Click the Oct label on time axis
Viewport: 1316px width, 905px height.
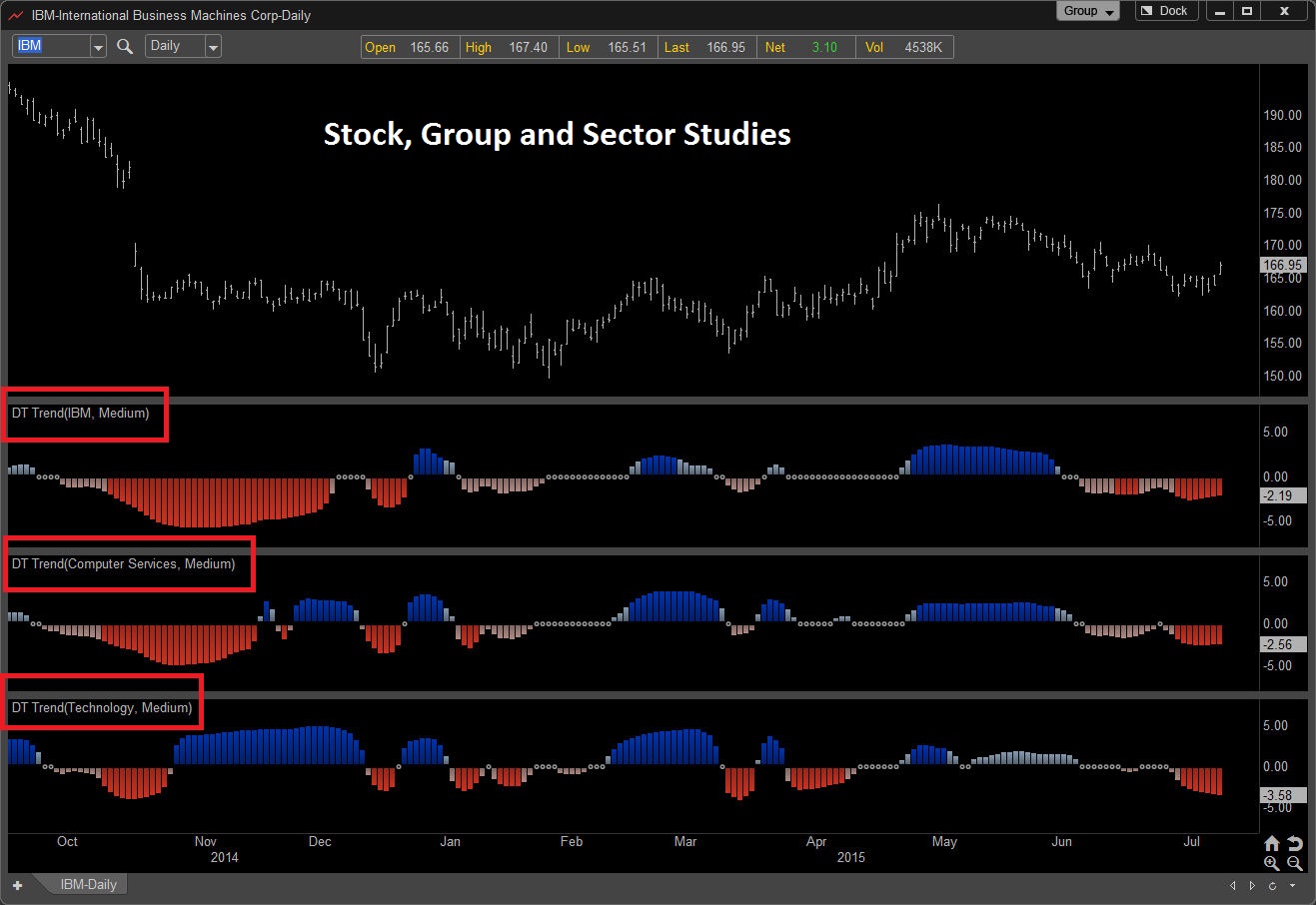click(67, 841)
